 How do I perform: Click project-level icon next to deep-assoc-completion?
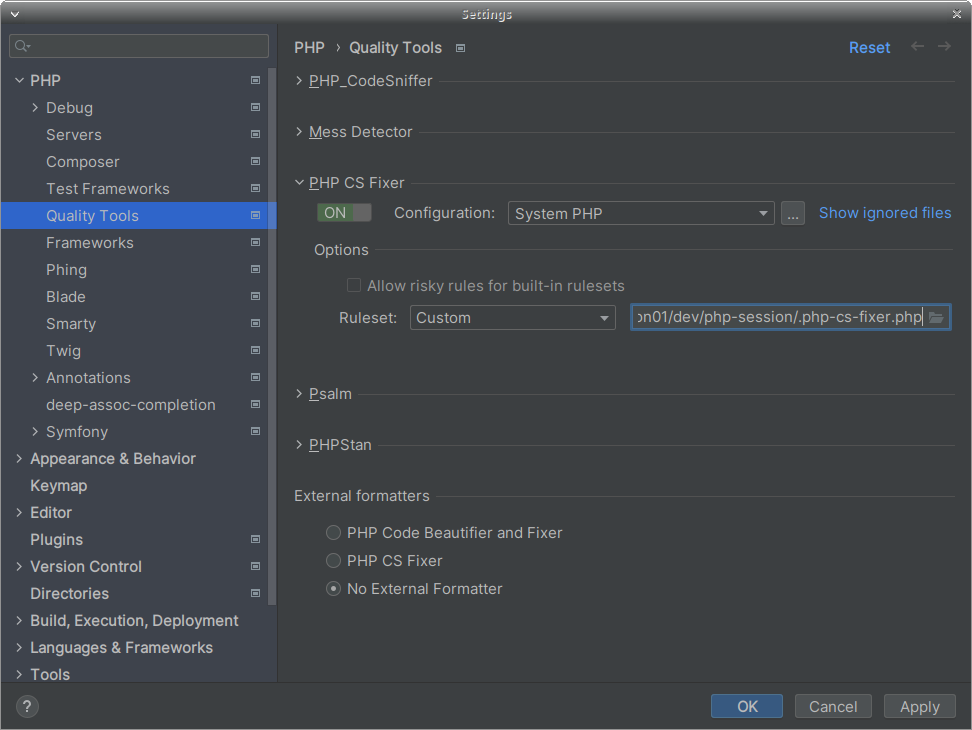255,404
